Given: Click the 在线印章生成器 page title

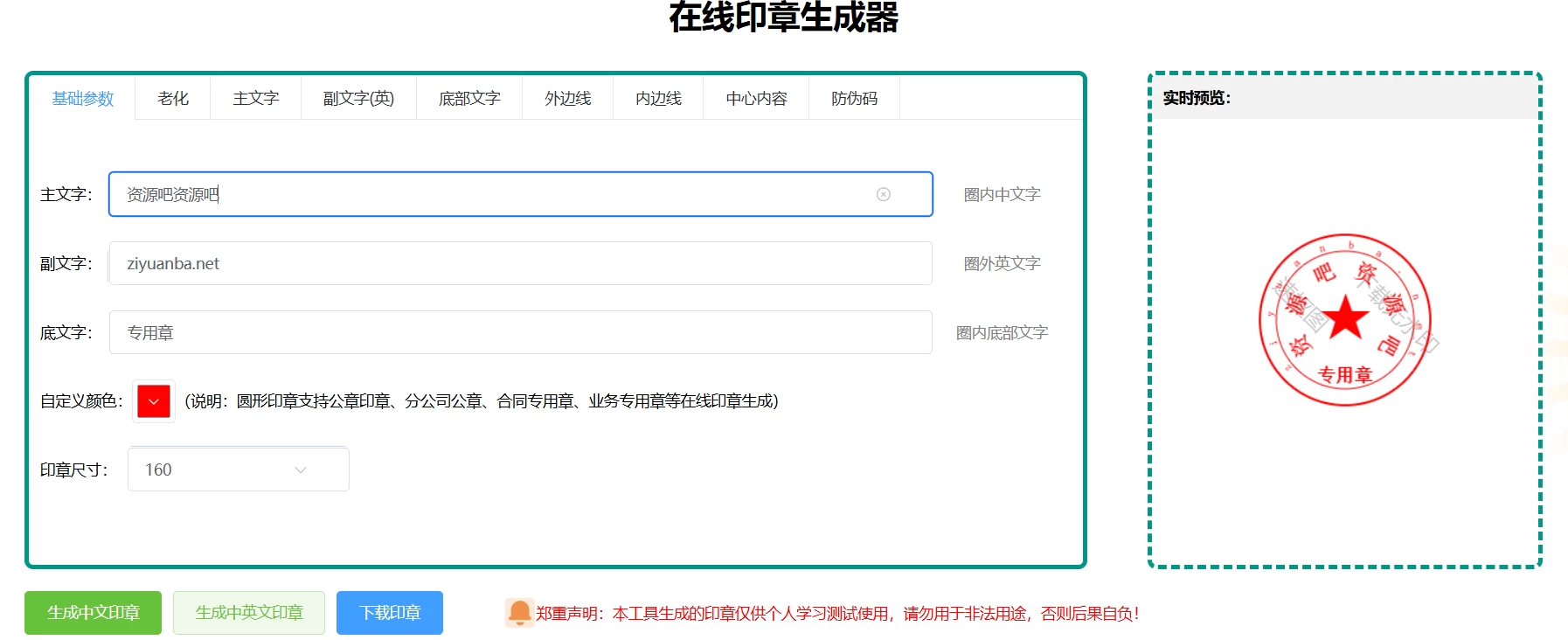Looking at the screenshot, I should point(784,17).
